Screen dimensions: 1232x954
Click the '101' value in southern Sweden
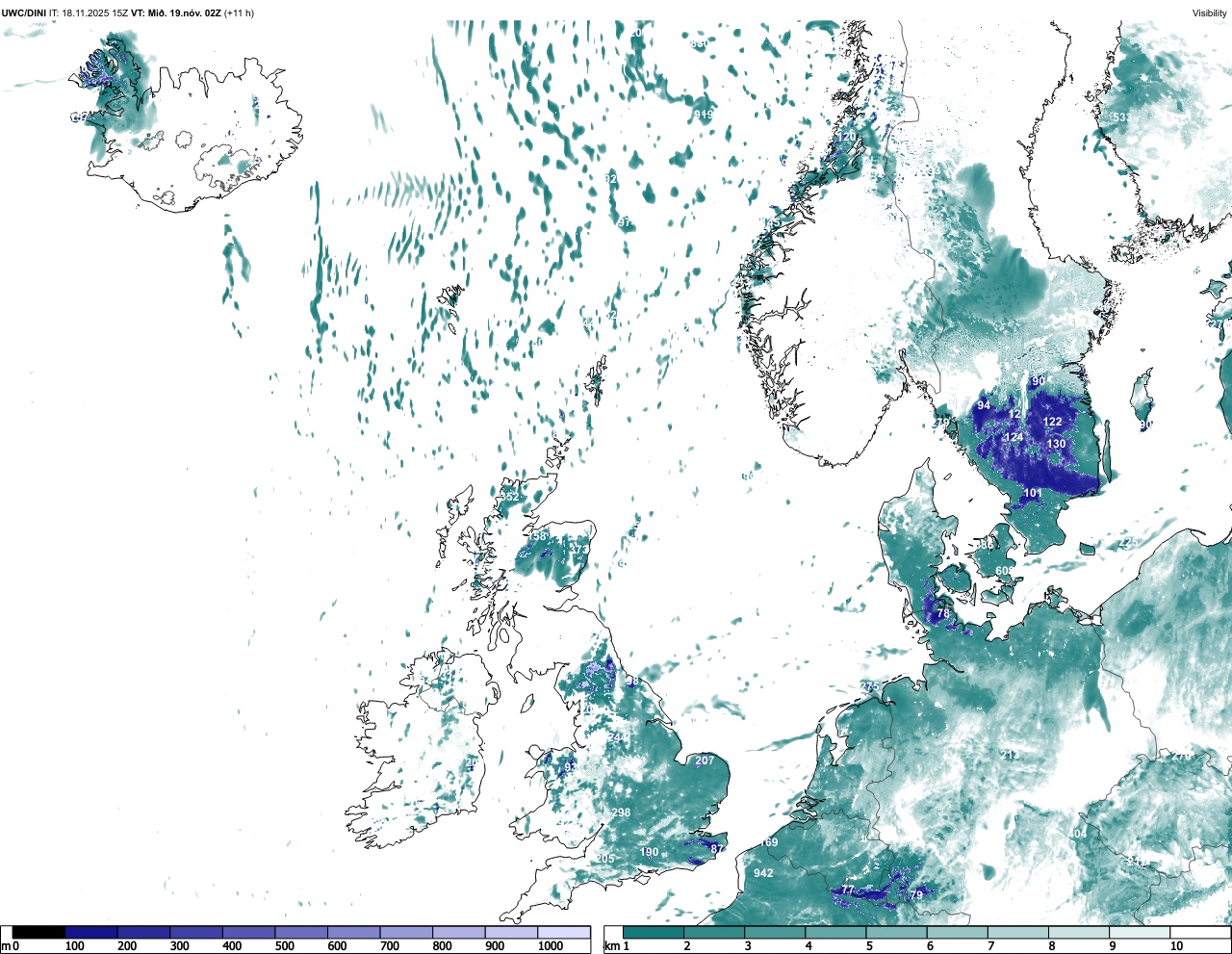(1033, 493)
